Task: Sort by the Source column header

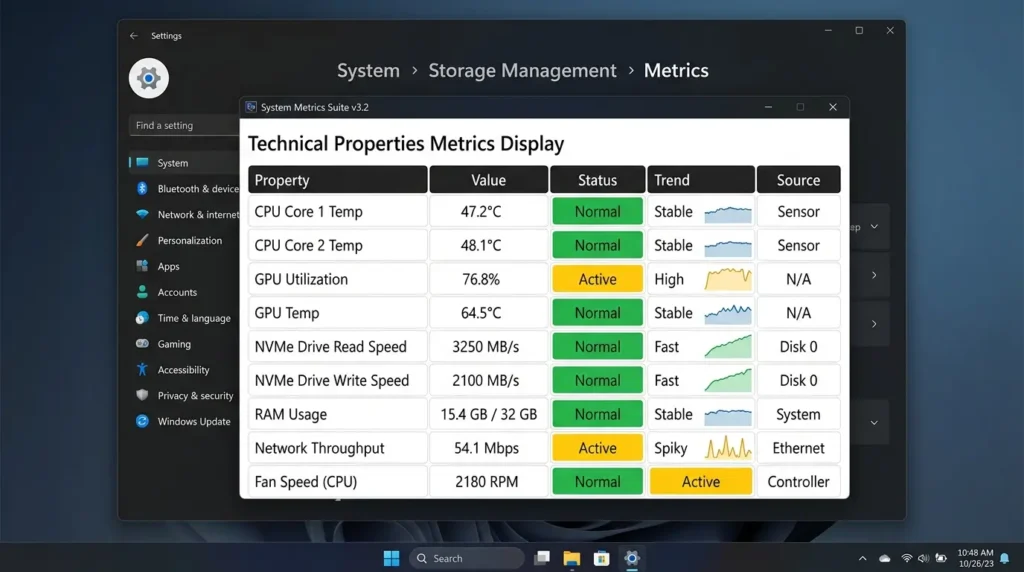Action: click(x=798, y=180)
